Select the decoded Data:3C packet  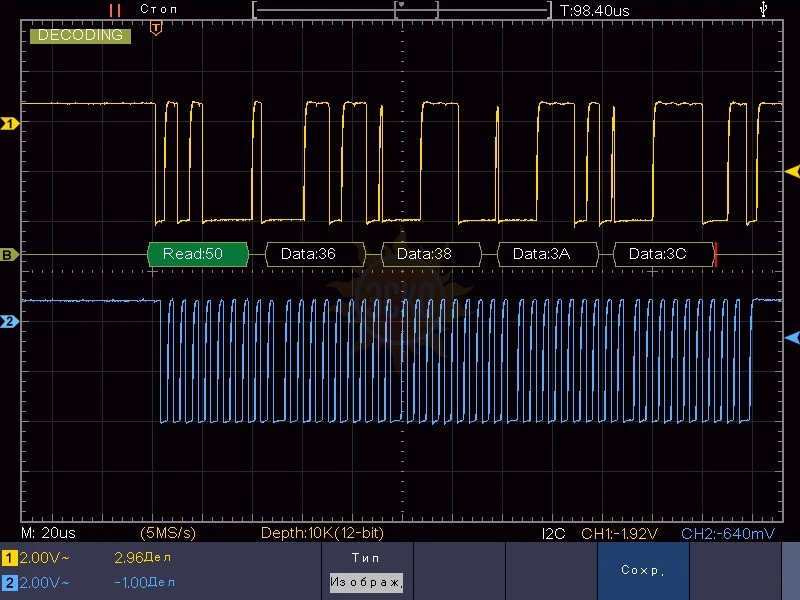663,254
